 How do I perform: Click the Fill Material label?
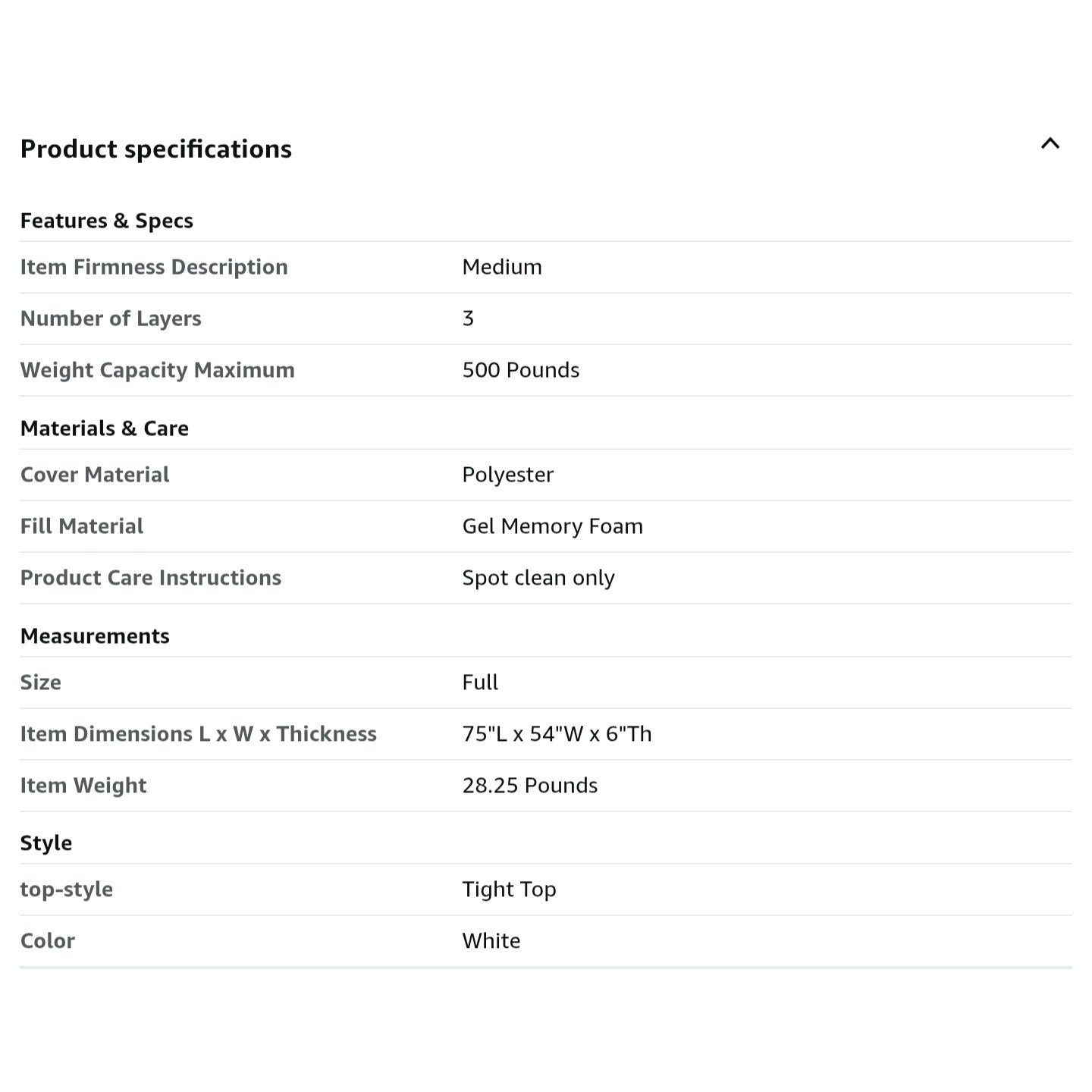(x=82, y=526)
